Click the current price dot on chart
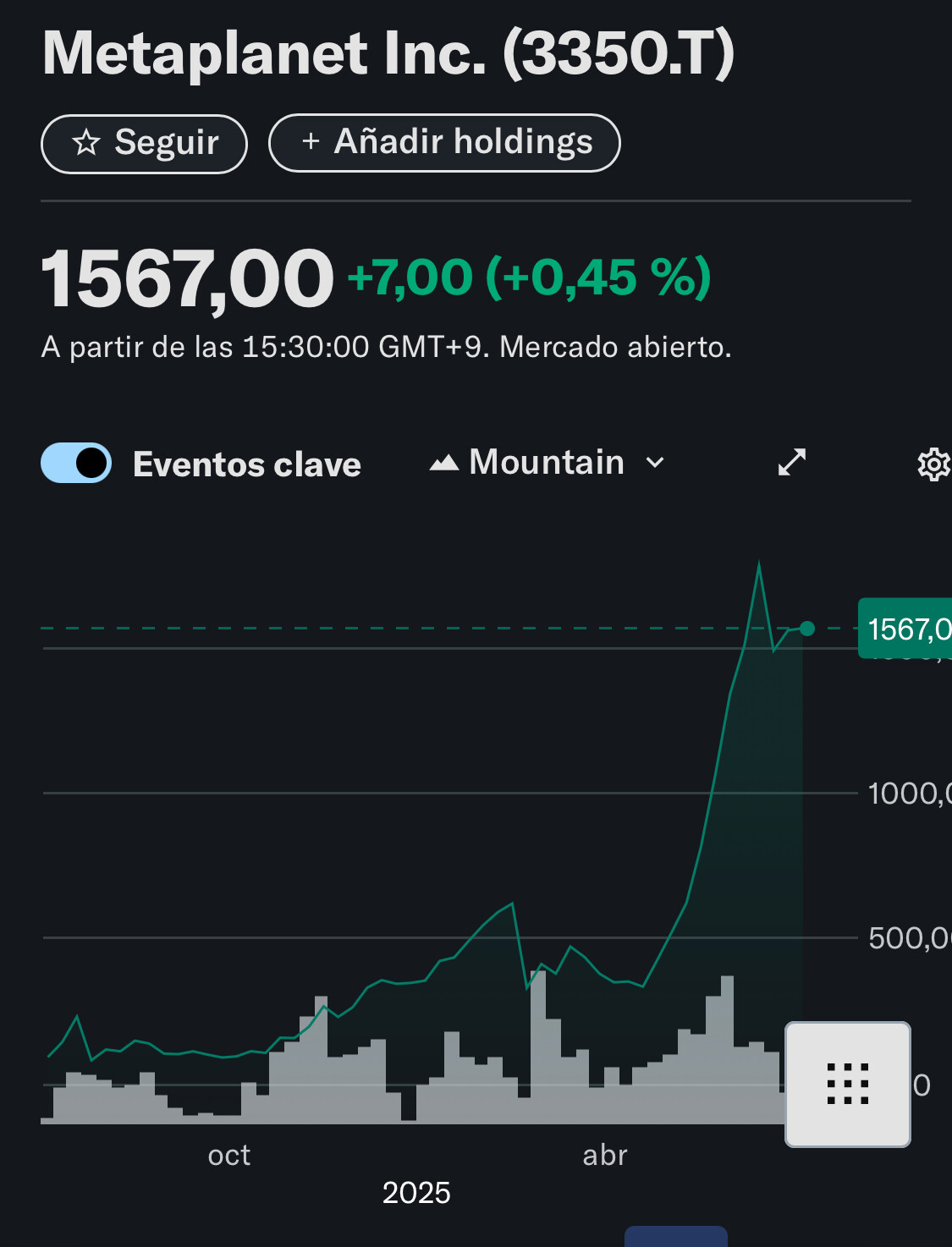The image size is (952, 1247). 807,629
